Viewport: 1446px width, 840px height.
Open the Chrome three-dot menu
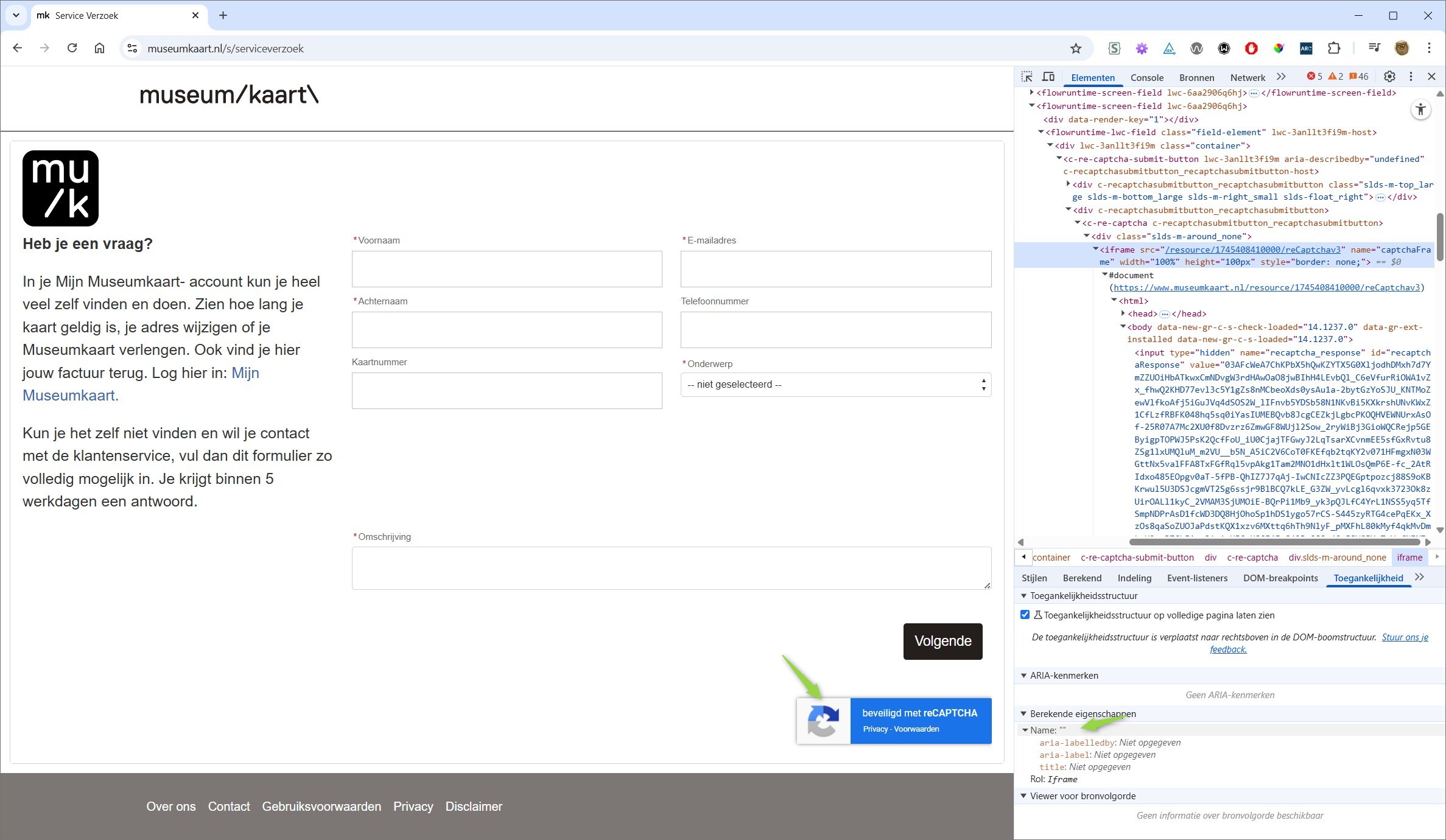click(x=1429, y=48)
